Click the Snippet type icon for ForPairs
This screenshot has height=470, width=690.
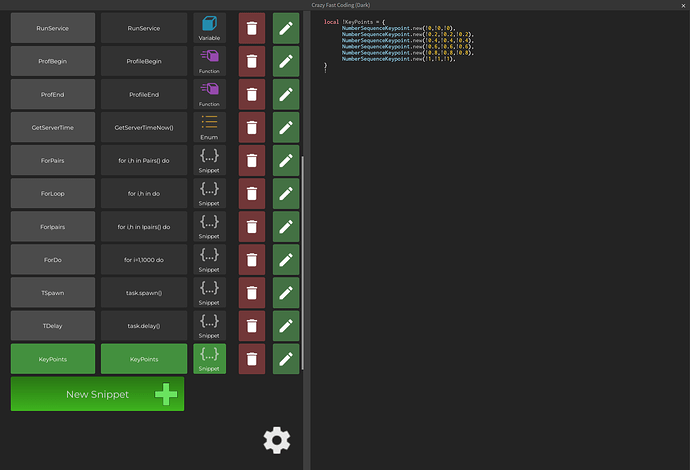pos(209,160)
